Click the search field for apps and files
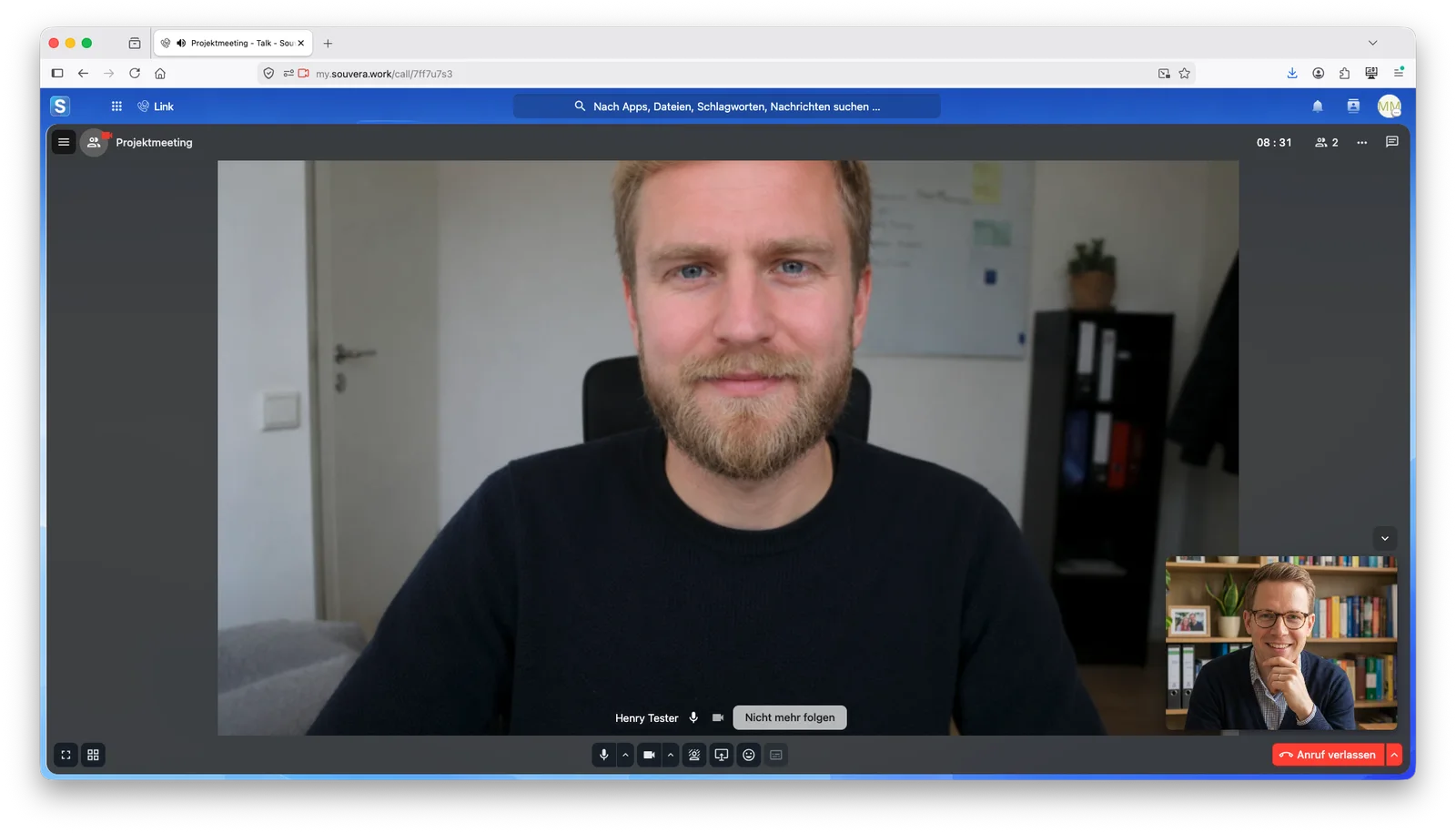 tap(726, 107)
